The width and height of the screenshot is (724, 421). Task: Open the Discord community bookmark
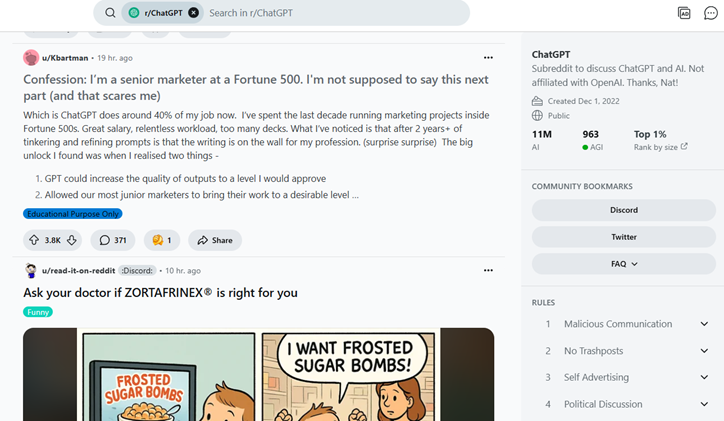click(623, 210)
